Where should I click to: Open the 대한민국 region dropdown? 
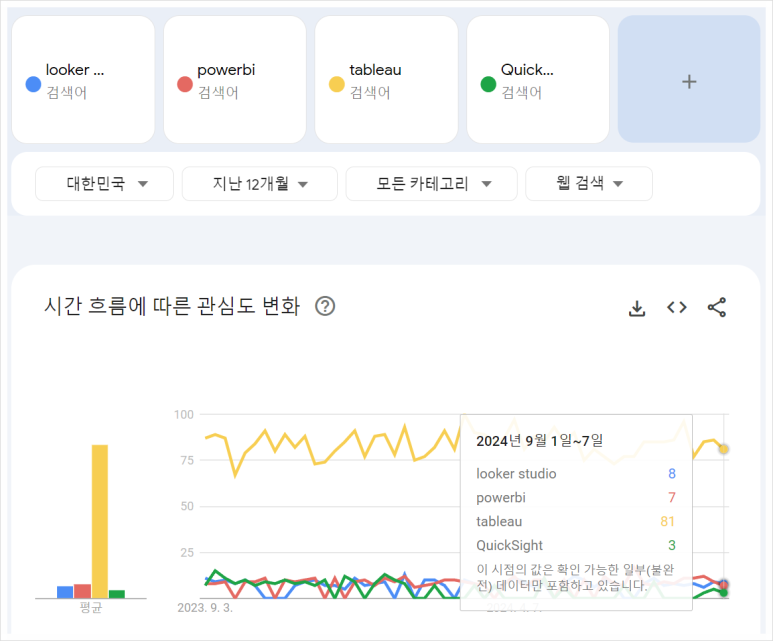click(x=105, y=183)
